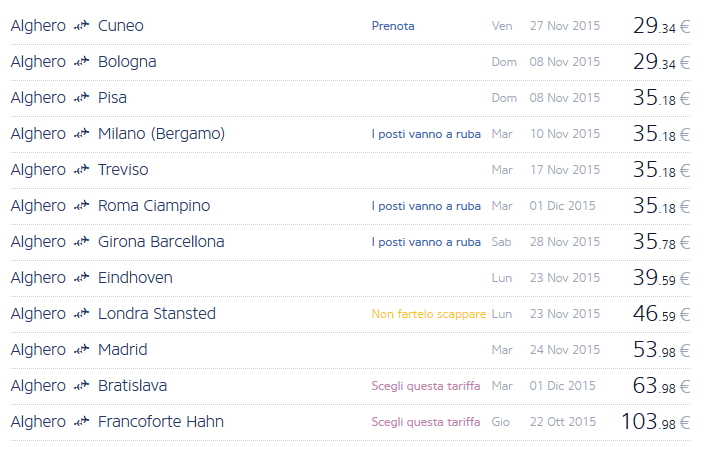Screen dimensions: 711x451
Task: Open the Londra Stansted flight row
Action: click(157, 314)
